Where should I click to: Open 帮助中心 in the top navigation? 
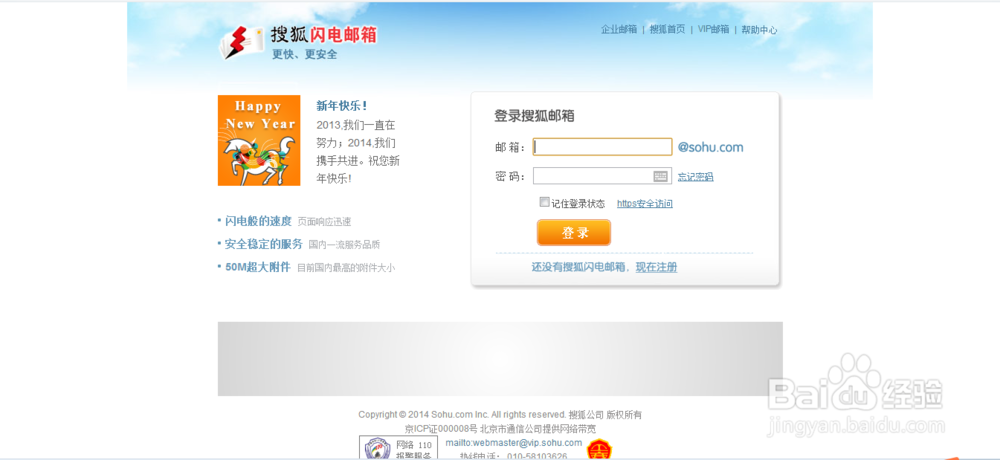coord(759,29)
